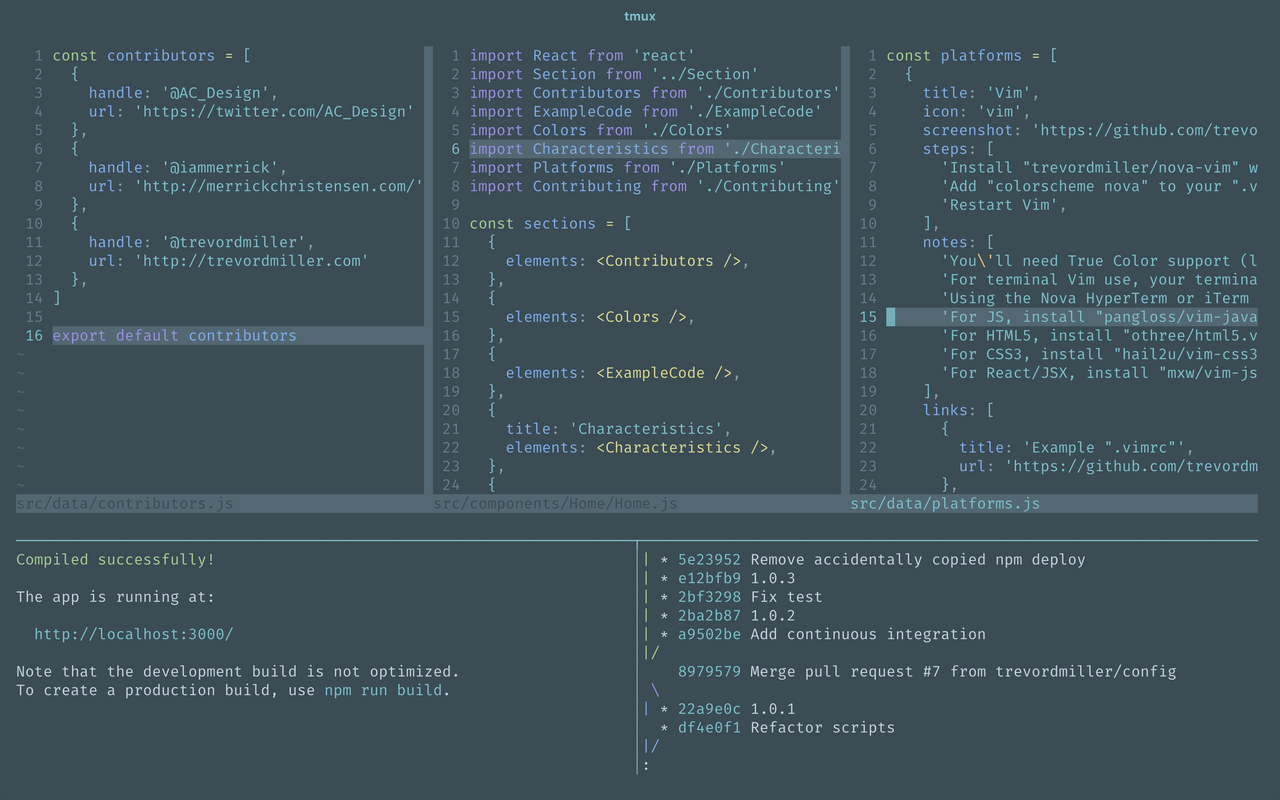This screenshot has width=1280, height=800.
Task: Click the Twitter AC_Design URL string
Action: (x=274, y=111)
